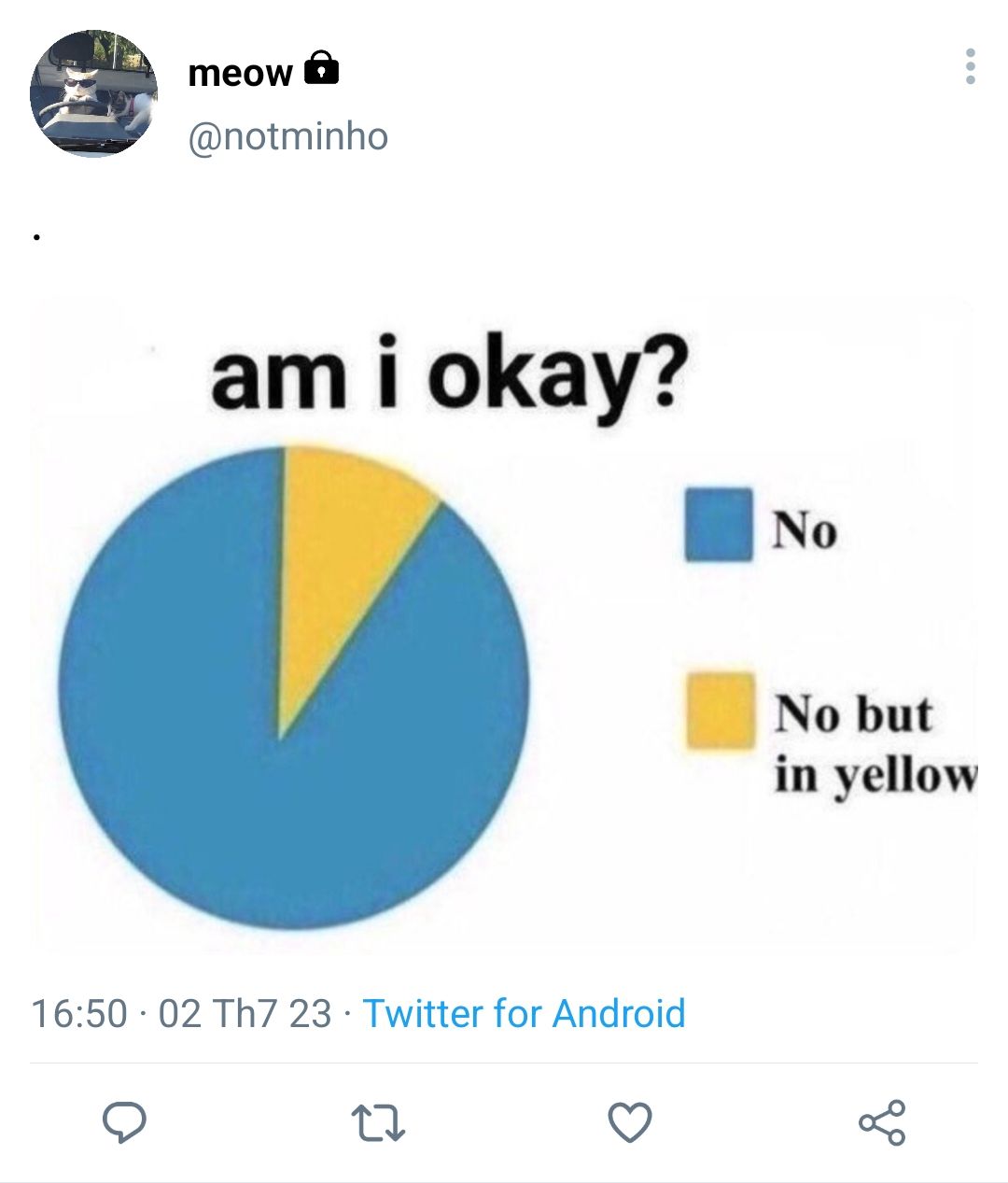Click the yellow legend color swatch
The width and height of the screenshot is (1008, 1183).
tap(721, 710)
